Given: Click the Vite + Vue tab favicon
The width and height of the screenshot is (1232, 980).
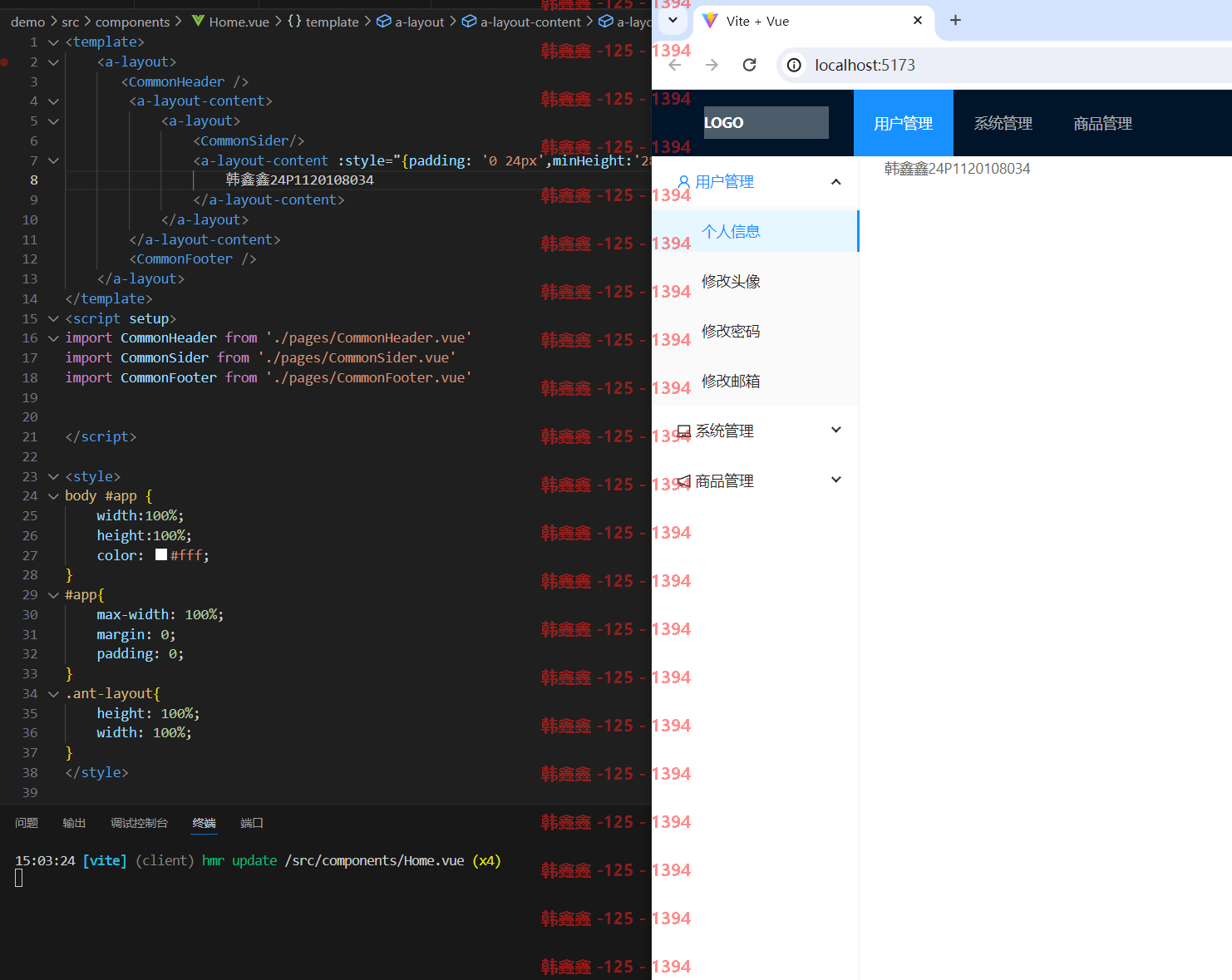Looking at the screenshot, I should 710,21.
